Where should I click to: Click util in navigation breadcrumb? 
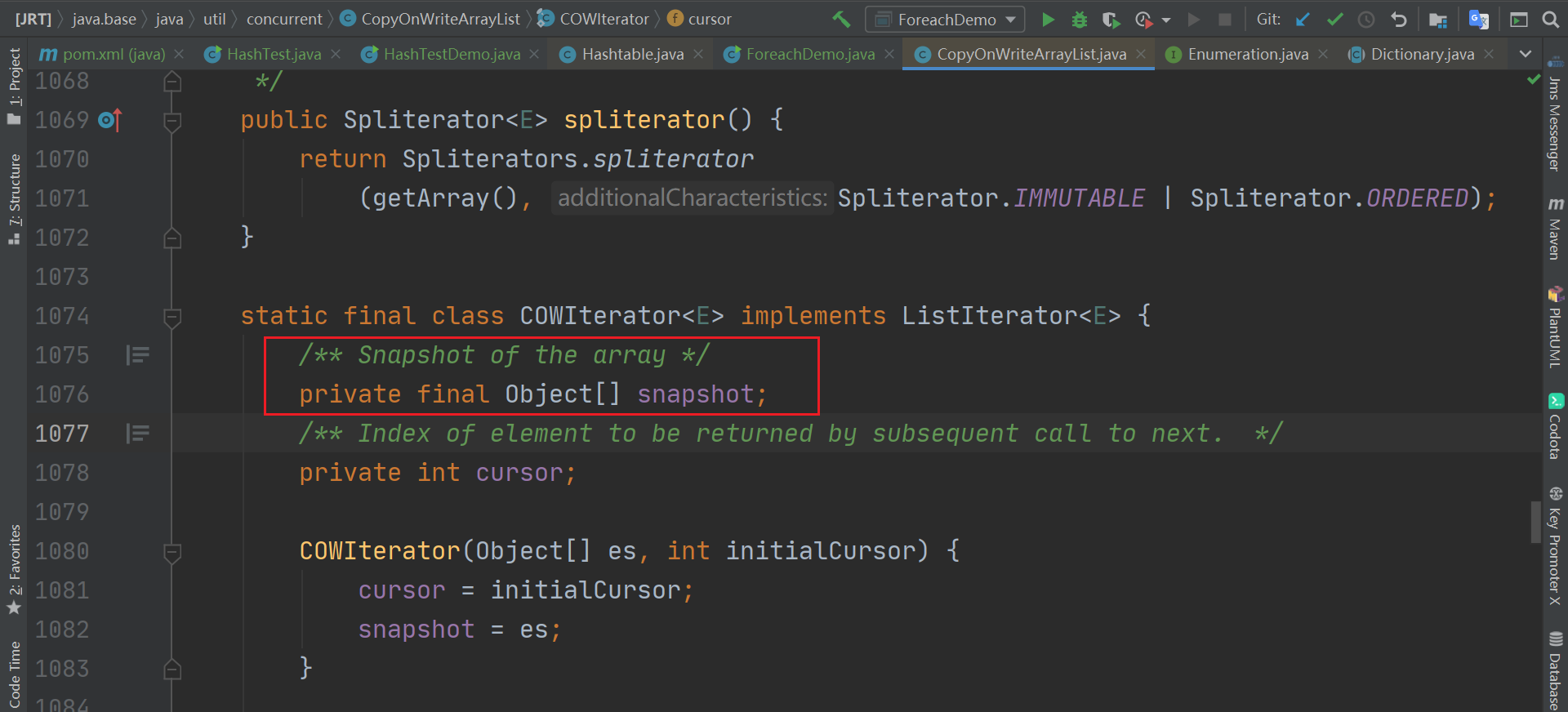click(x=215, y=19)
